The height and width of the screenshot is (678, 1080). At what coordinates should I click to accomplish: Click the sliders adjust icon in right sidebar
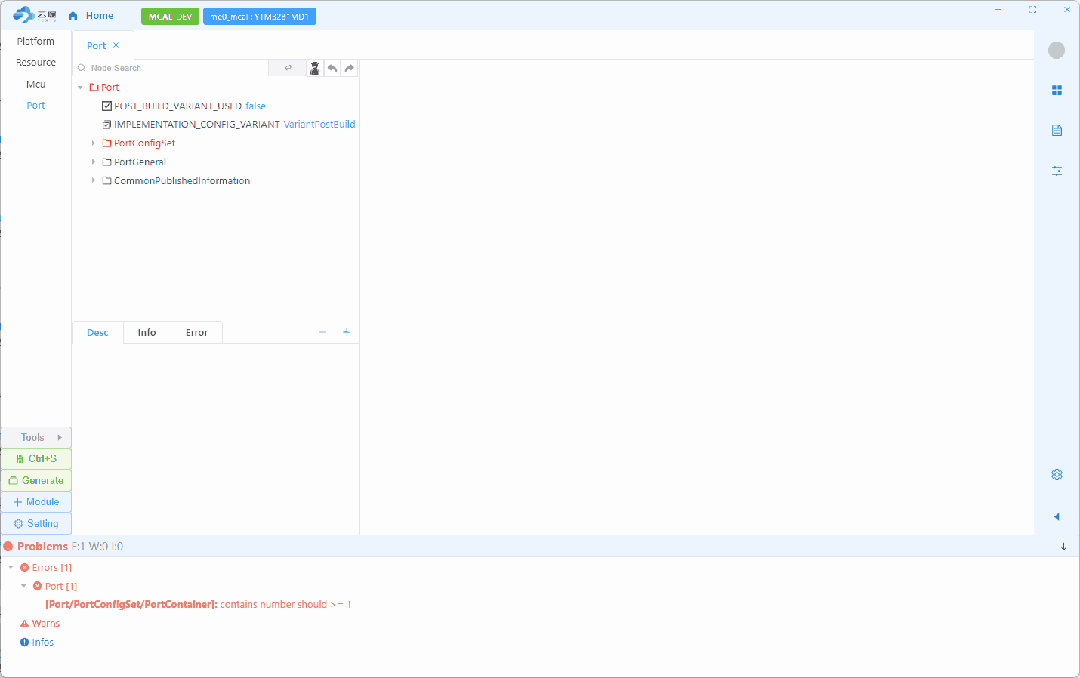(x=1057, y=171)
